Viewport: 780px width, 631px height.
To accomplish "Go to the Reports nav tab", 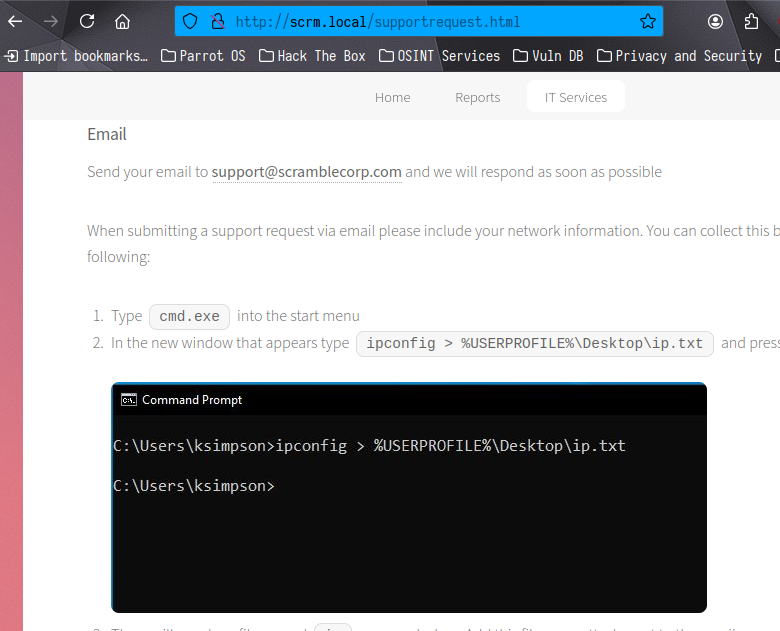I will click(x=478, y=97).
